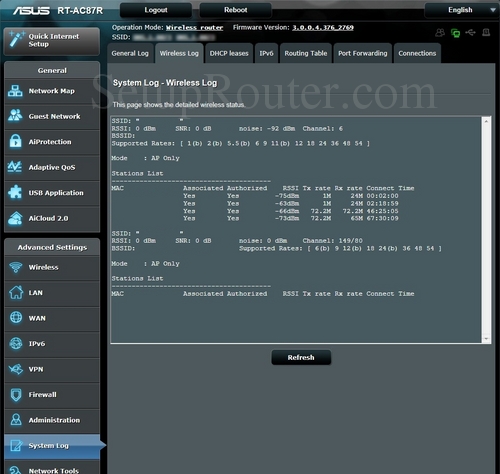Click the guest users status icon
This screenshot has width=500, height=474.
click(x=440, y=33)
